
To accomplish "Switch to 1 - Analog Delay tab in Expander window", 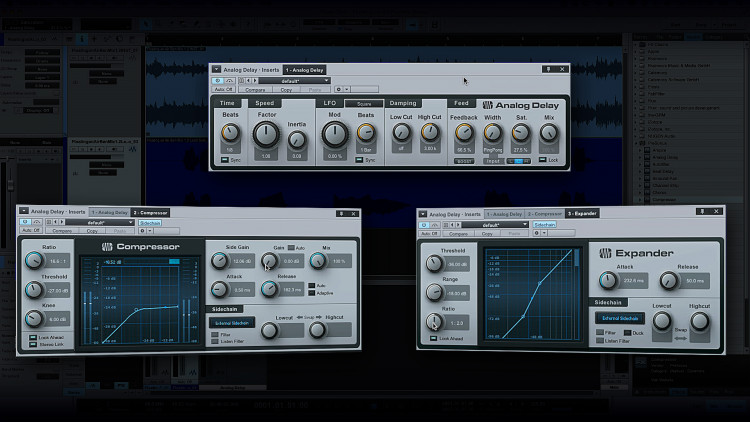I will click(504, 214).
